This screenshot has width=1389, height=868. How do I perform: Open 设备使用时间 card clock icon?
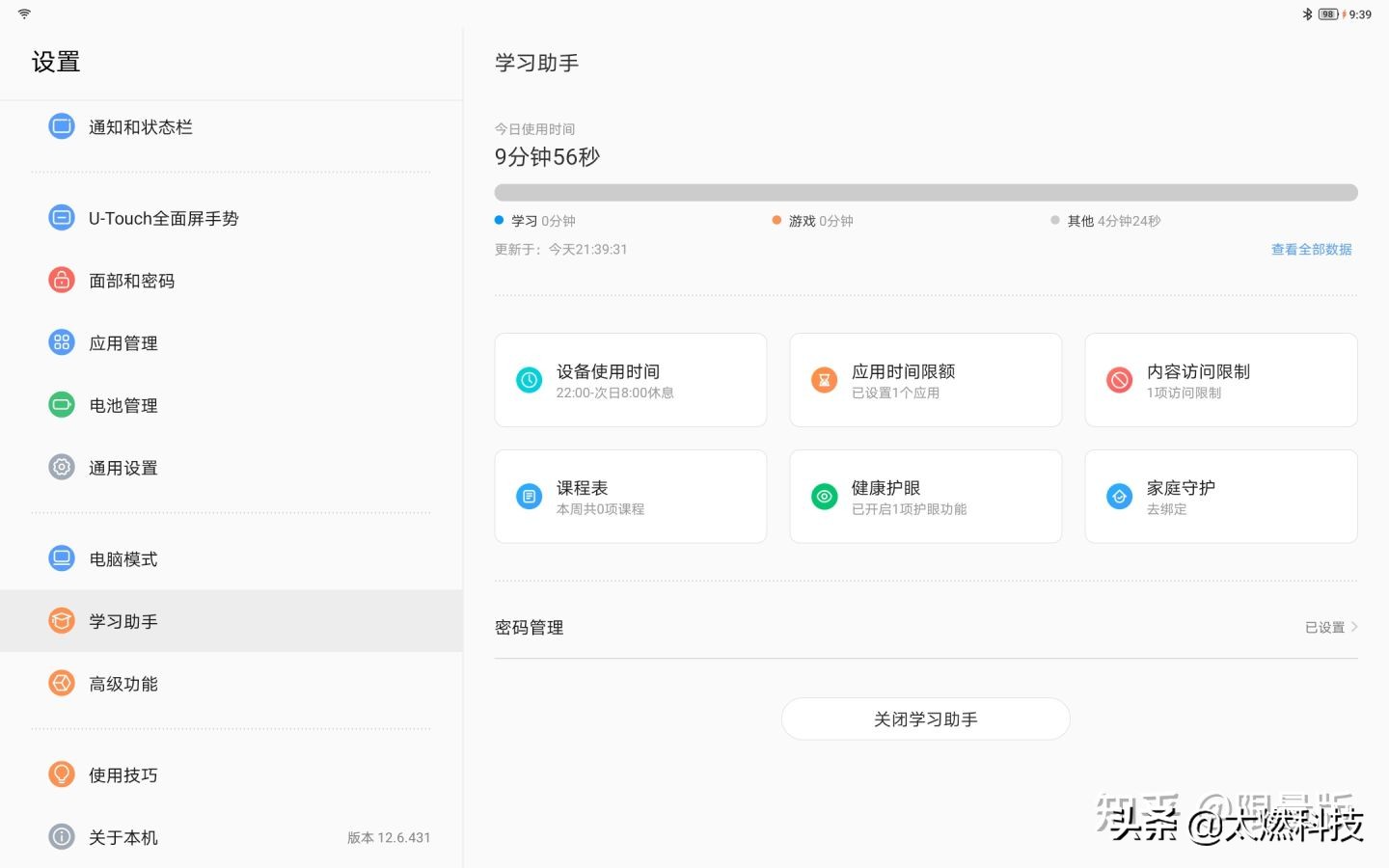(x=529, y=380)
